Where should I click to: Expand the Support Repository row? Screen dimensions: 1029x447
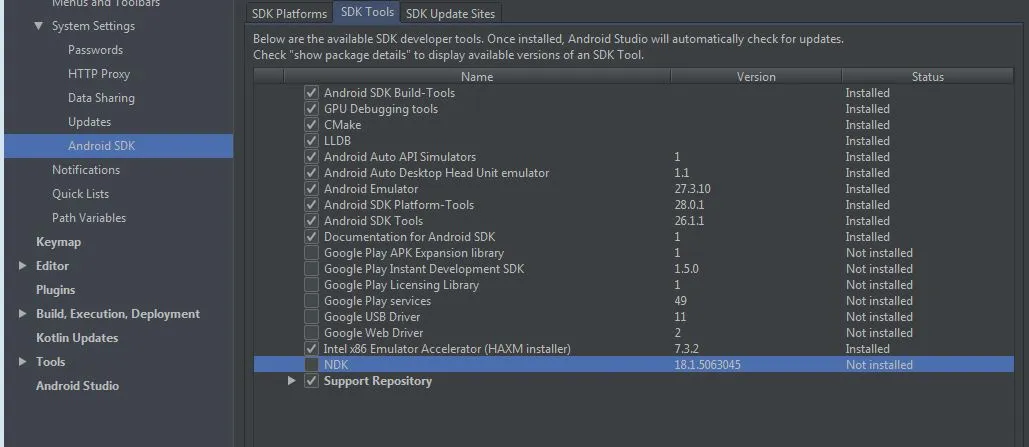[x=291, y=381]
